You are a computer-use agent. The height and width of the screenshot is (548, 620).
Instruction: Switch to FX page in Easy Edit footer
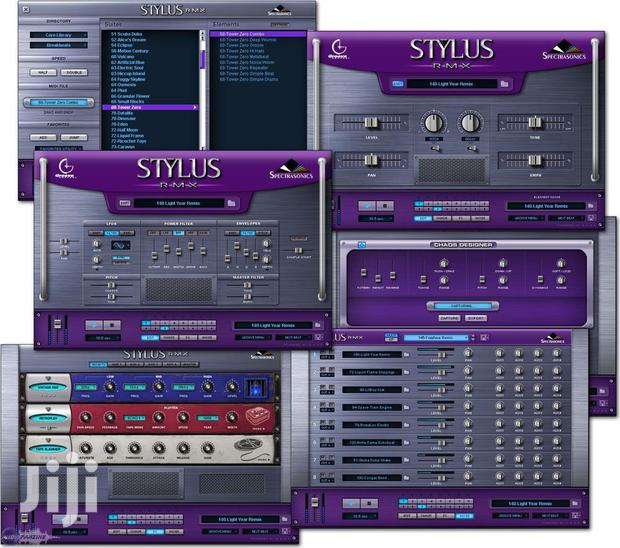point(460,218)
